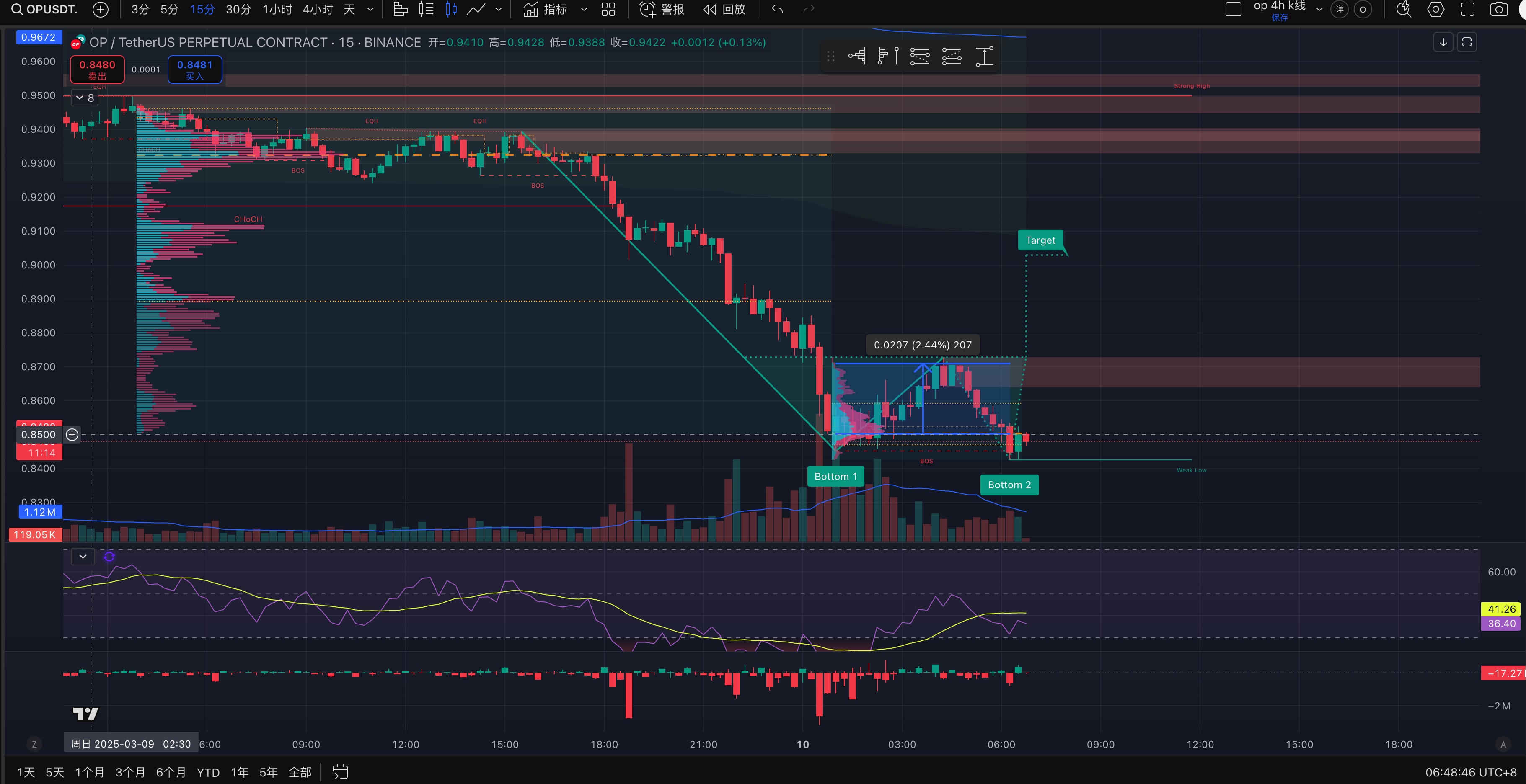Open the indicator templates grid icon
The width and height of the screenshot is (1526, 784).
point(608,10)
